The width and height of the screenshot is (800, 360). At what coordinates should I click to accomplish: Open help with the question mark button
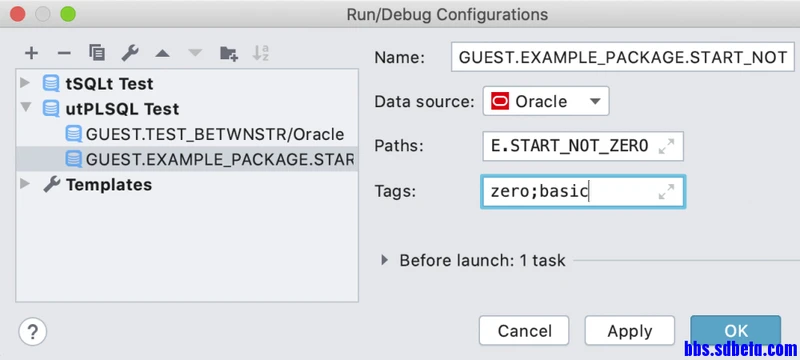[33, 332]
